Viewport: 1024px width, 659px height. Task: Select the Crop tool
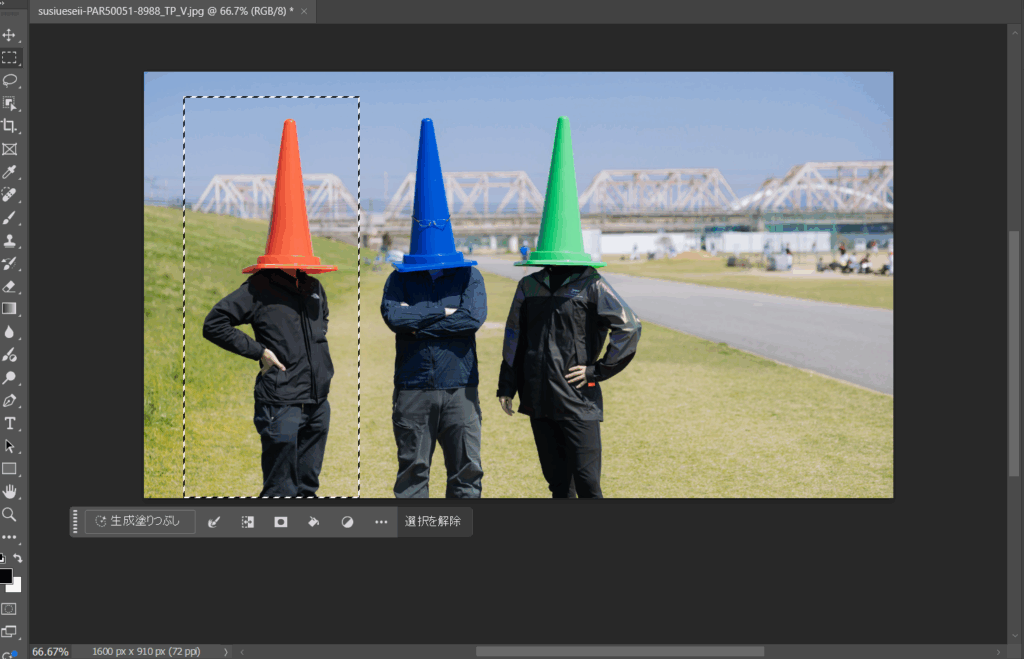pyautogui.click(x=9, y=126)
